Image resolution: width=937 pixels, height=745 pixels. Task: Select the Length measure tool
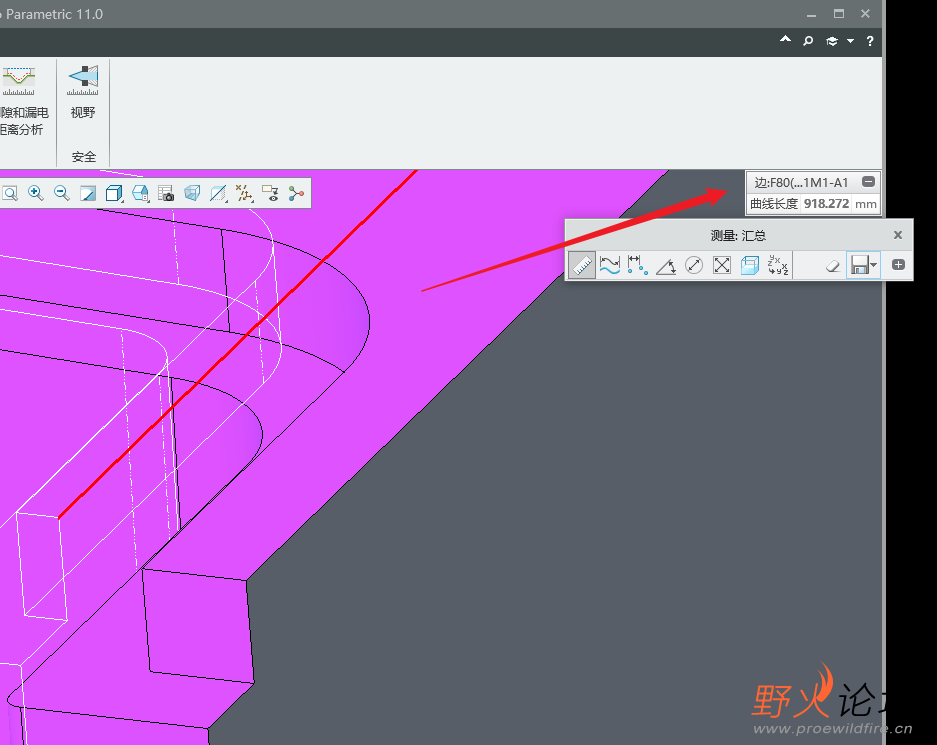(610, 265)
